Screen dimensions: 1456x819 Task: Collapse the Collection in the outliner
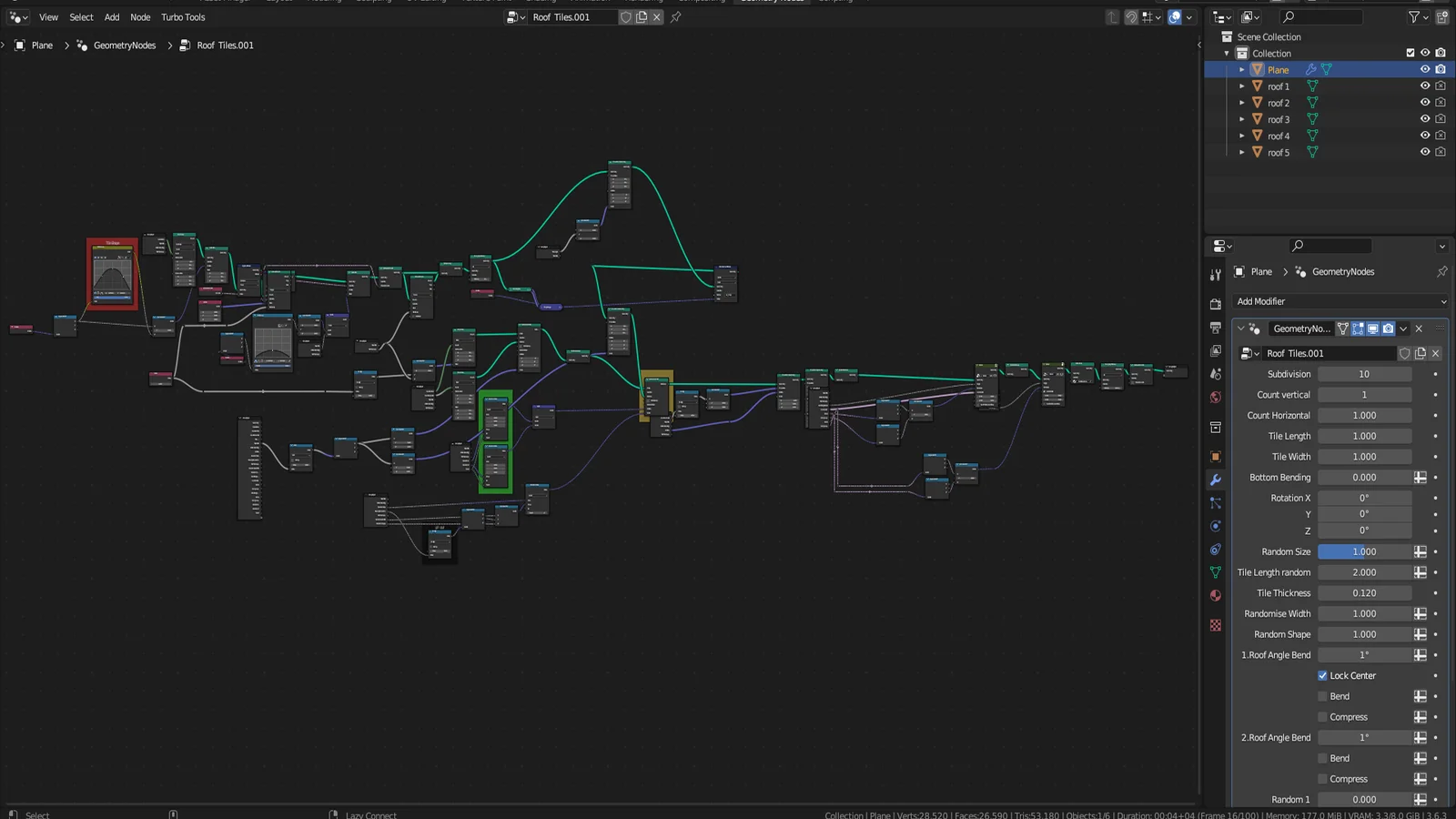point(1226,53)
